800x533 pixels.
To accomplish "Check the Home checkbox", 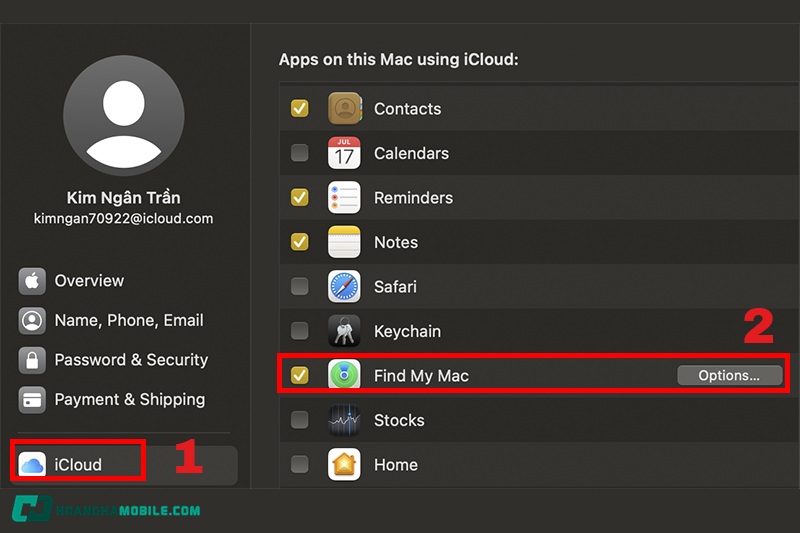I will point(299,465).
